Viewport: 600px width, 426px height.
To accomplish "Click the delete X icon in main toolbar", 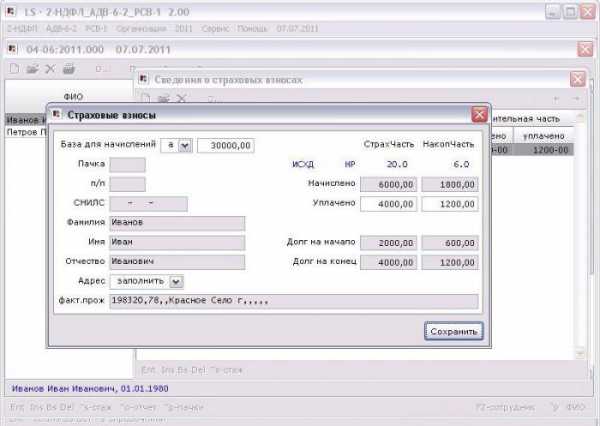I will (x=49, y=70).
